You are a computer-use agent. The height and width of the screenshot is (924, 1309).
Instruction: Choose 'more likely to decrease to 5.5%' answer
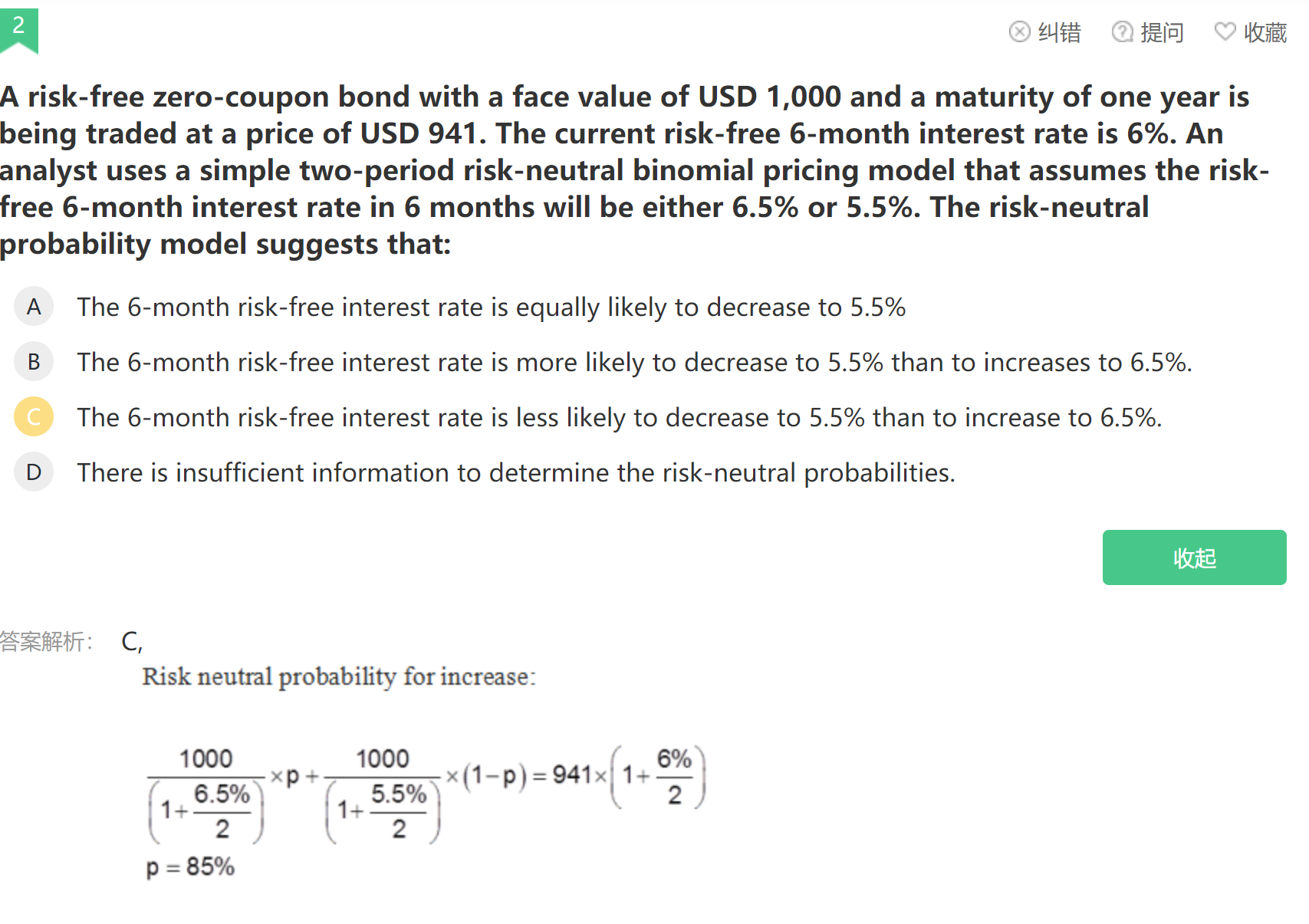tap(634, 362)
